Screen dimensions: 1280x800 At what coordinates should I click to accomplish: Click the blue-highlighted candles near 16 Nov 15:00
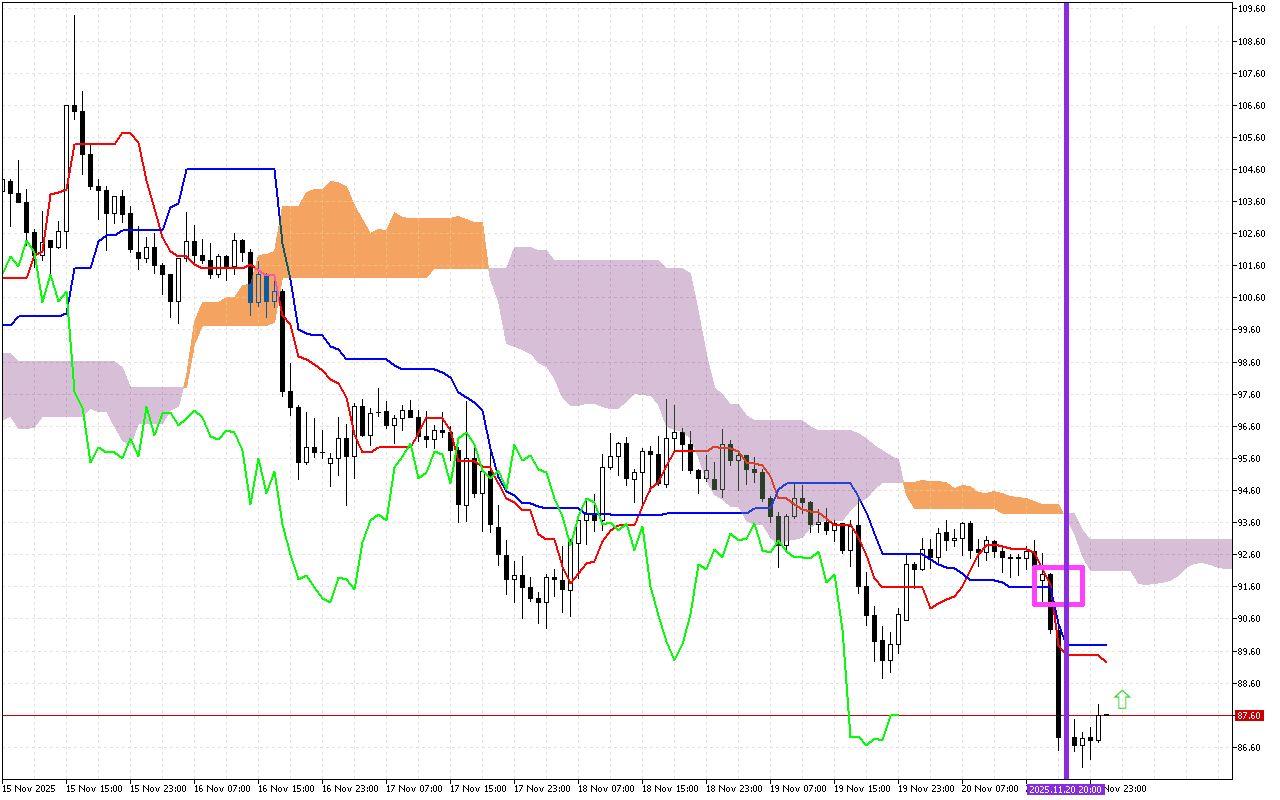point(261,290)
